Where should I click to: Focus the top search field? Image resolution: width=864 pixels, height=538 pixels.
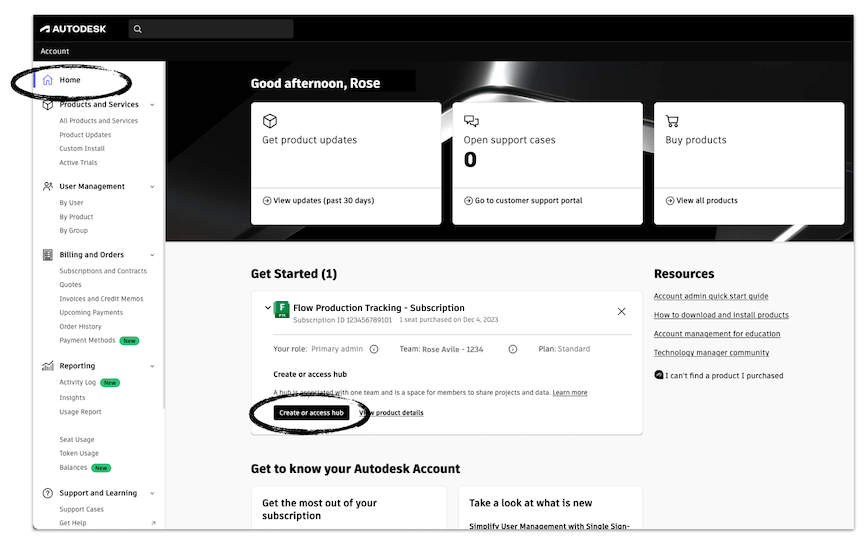tap(211, 29)
